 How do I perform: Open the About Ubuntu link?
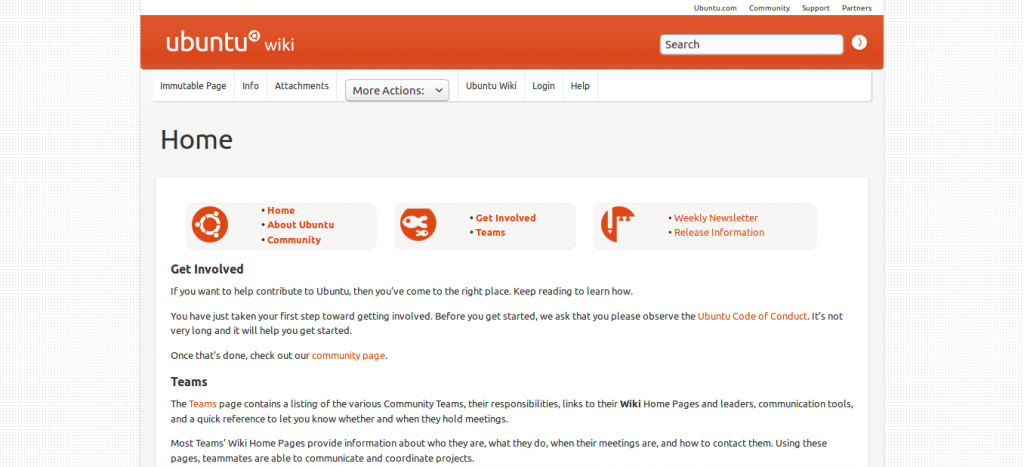(300, 225)
